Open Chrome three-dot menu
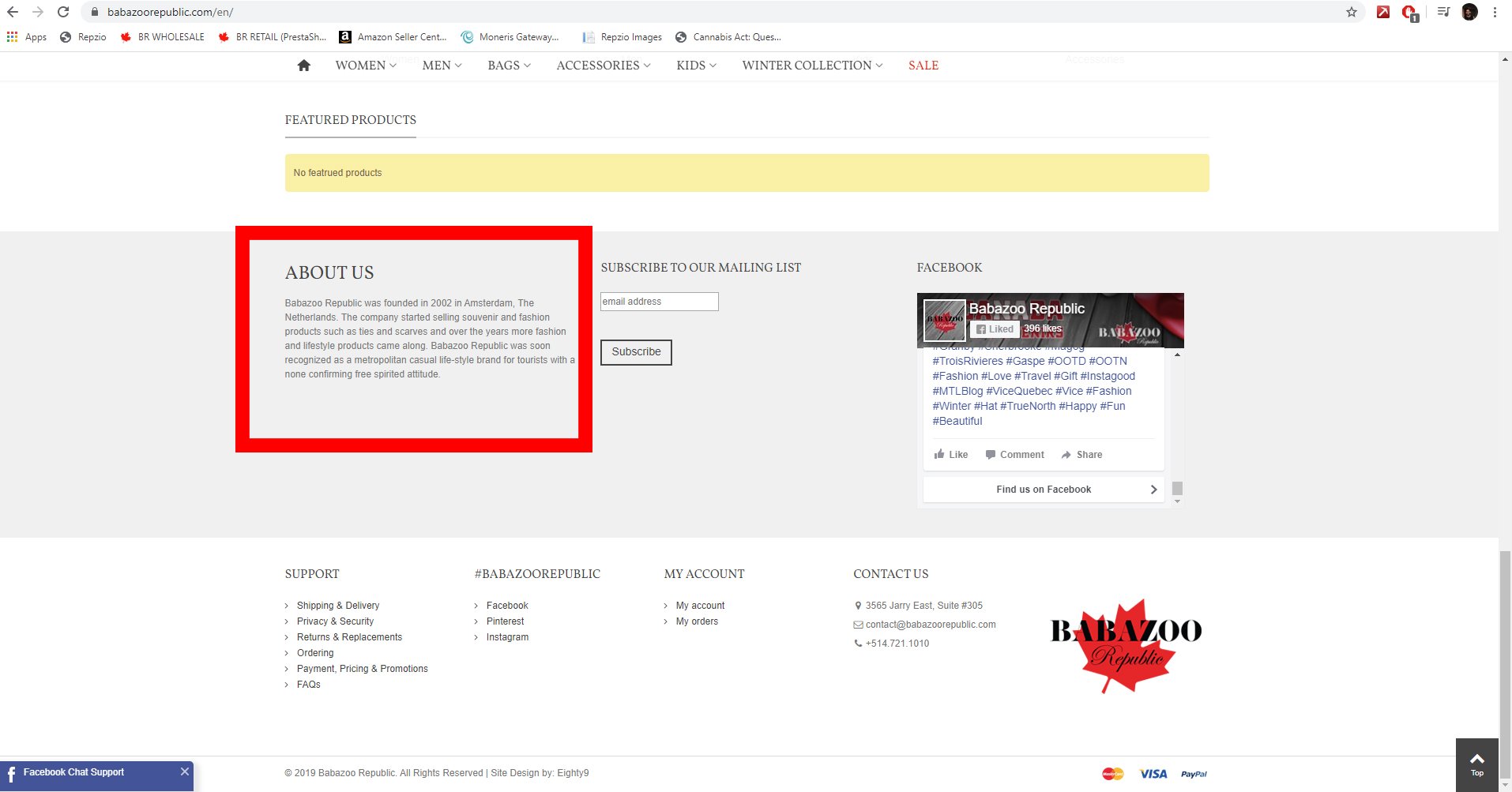 pyautogui.click(x=1495, y=12)
